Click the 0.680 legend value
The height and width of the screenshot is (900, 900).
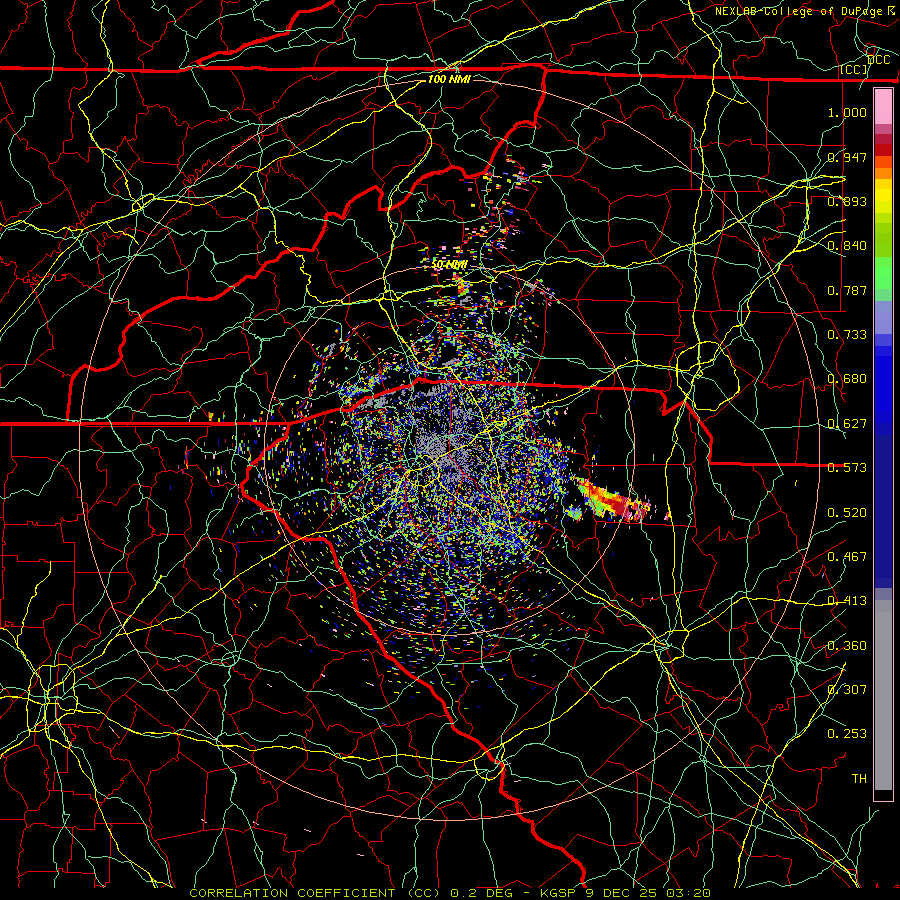tap(847, 379)
